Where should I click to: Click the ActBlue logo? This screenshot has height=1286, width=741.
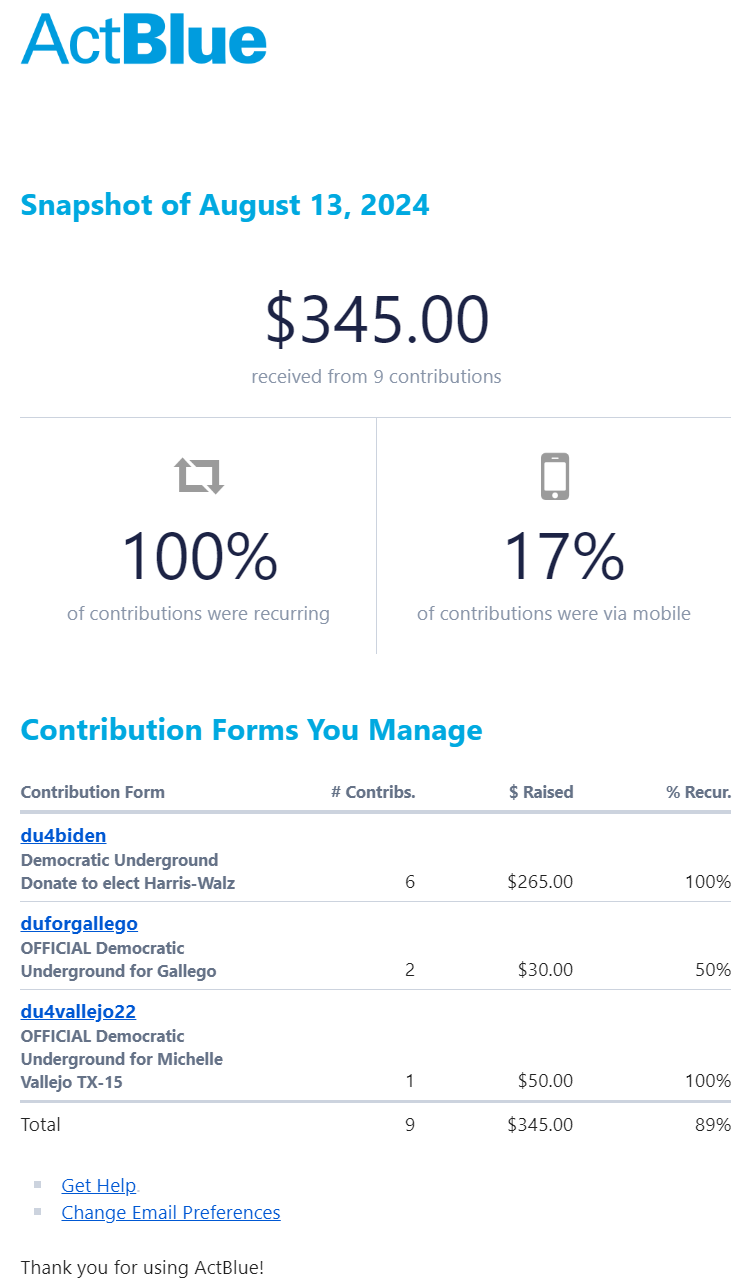point(144,40)
